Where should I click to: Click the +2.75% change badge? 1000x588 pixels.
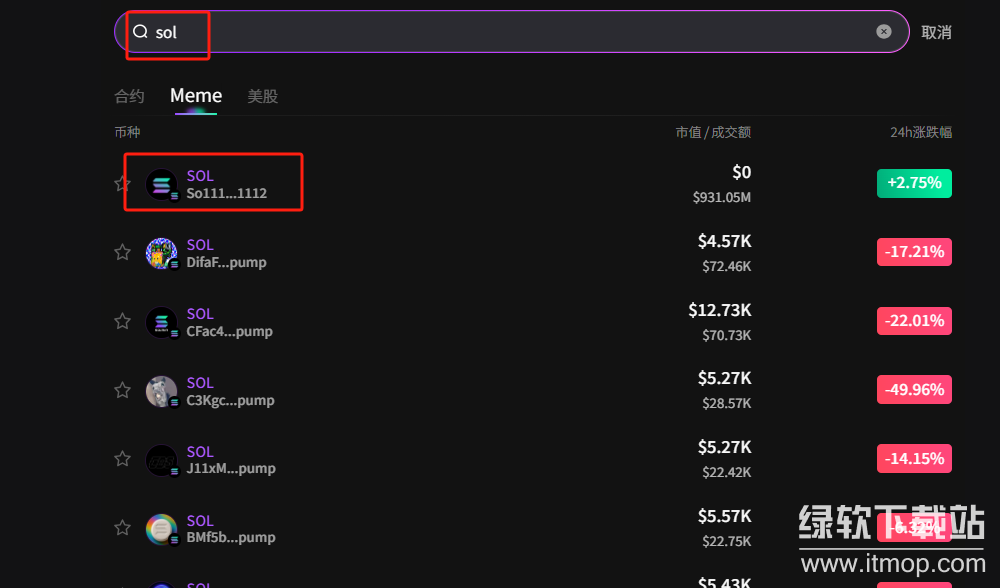coord(914,183)
